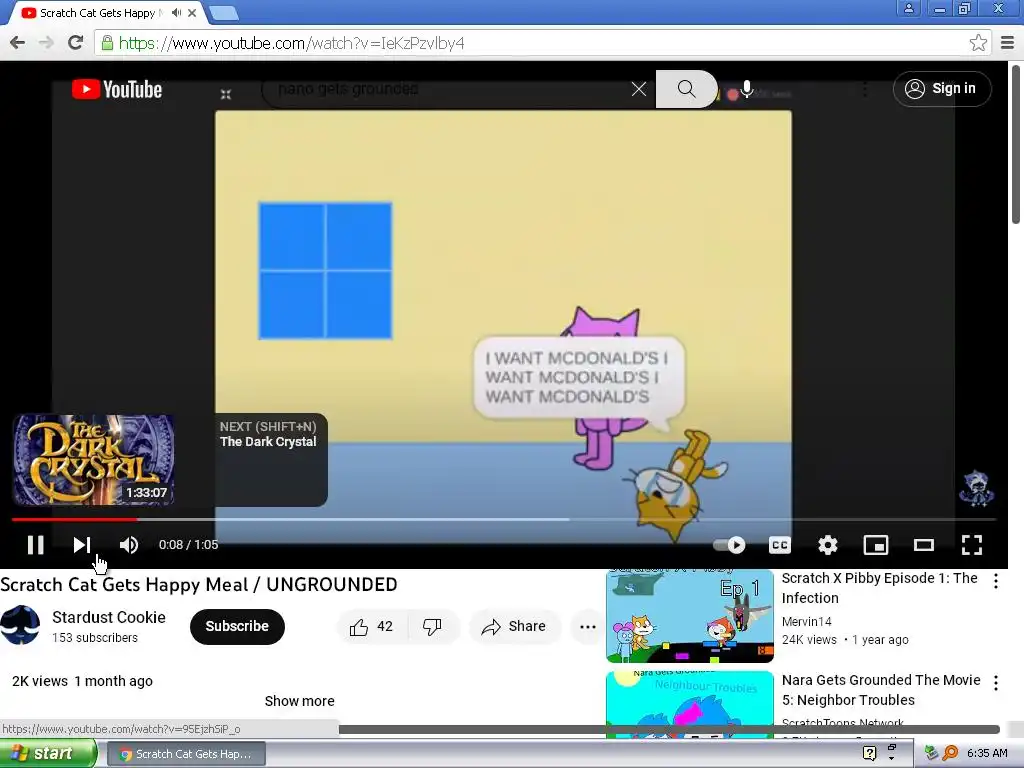This screenshot has height=768, width=1024.
Task: Open options menu for Nara Gets Grounded
Action: pos(996,683)
